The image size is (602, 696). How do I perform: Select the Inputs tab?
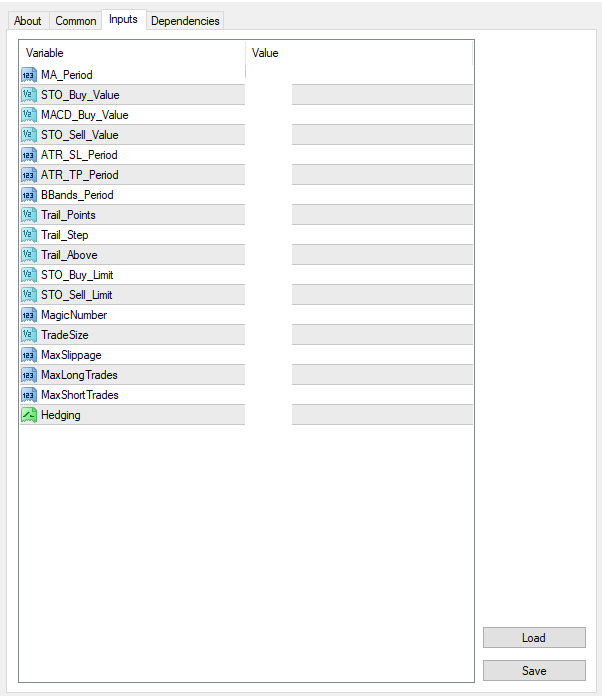[123, 20]
